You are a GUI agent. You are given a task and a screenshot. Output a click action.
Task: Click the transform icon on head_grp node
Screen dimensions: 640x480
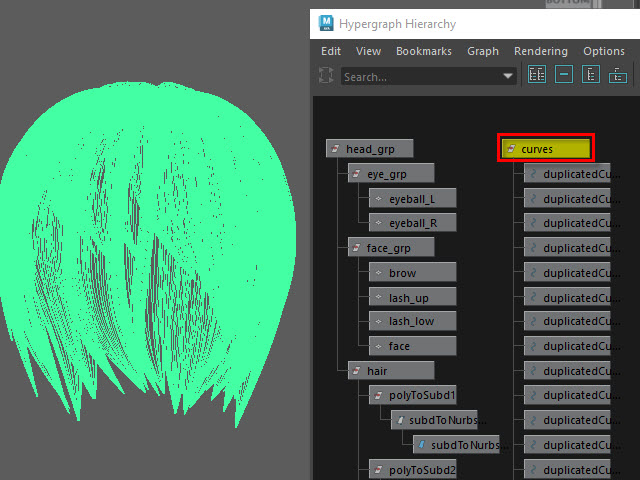point(336,149)
